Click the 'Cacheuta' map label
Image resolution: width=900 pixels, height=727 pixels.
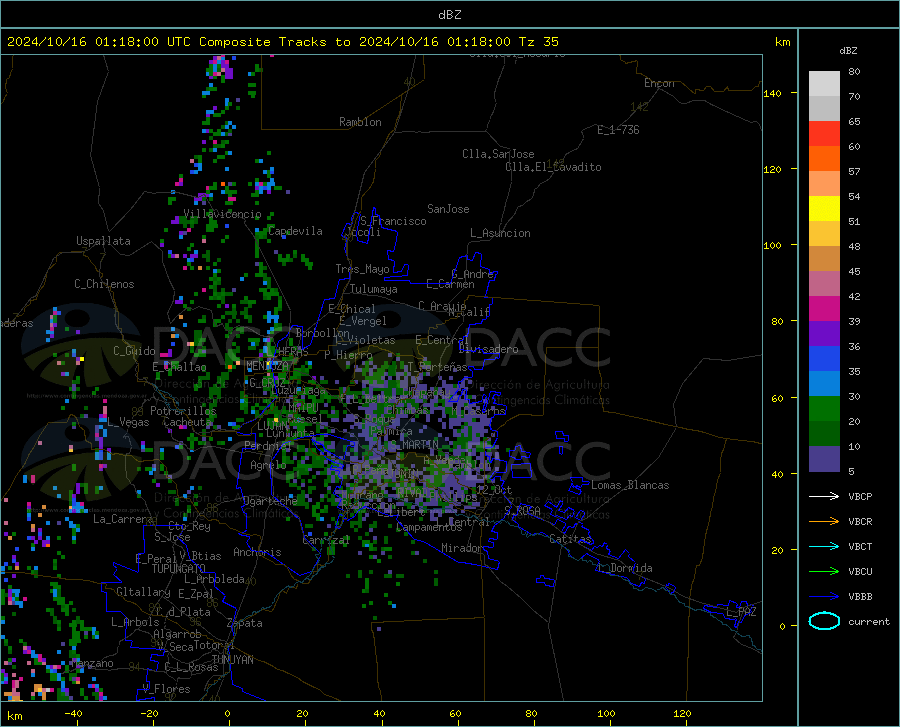pos(188,422)
